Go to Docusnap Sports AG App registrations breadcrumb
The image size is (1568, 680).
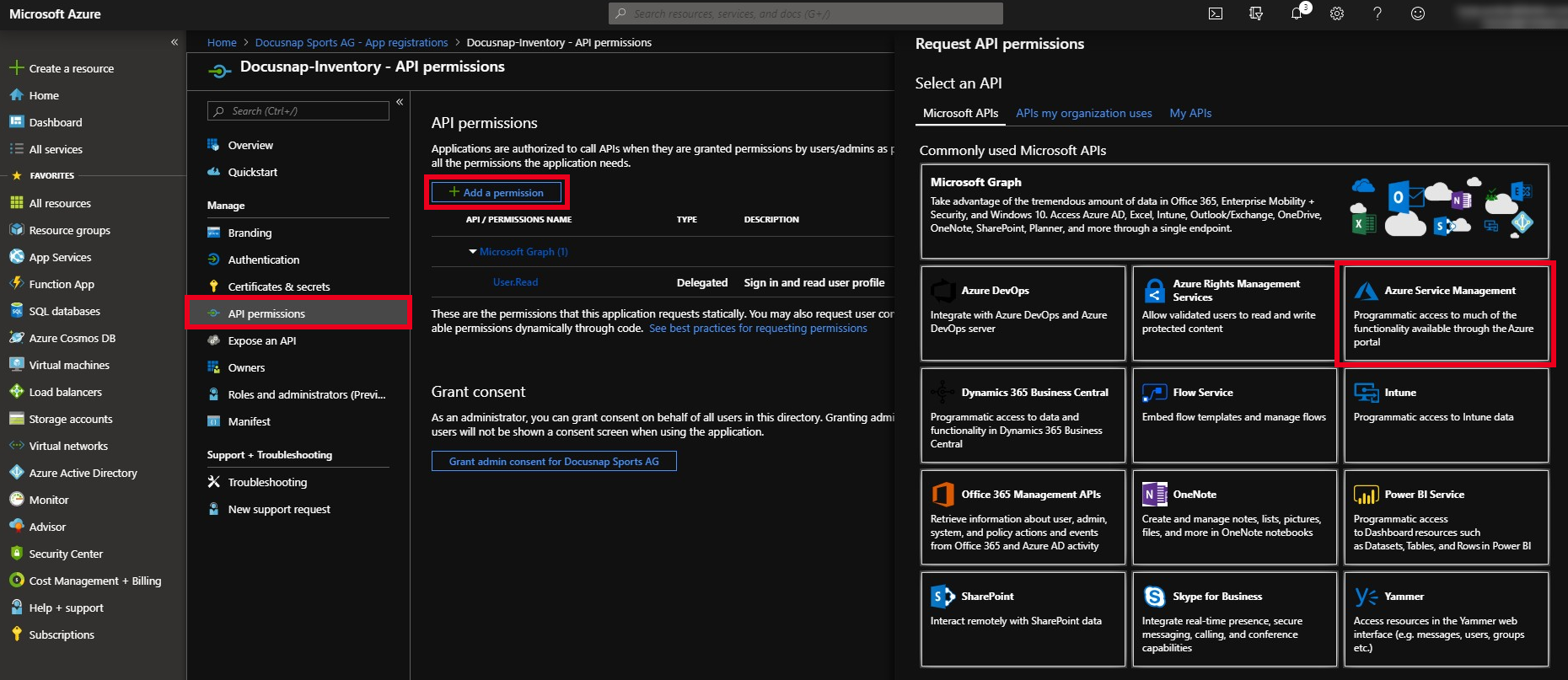click(x=352, y=42)
